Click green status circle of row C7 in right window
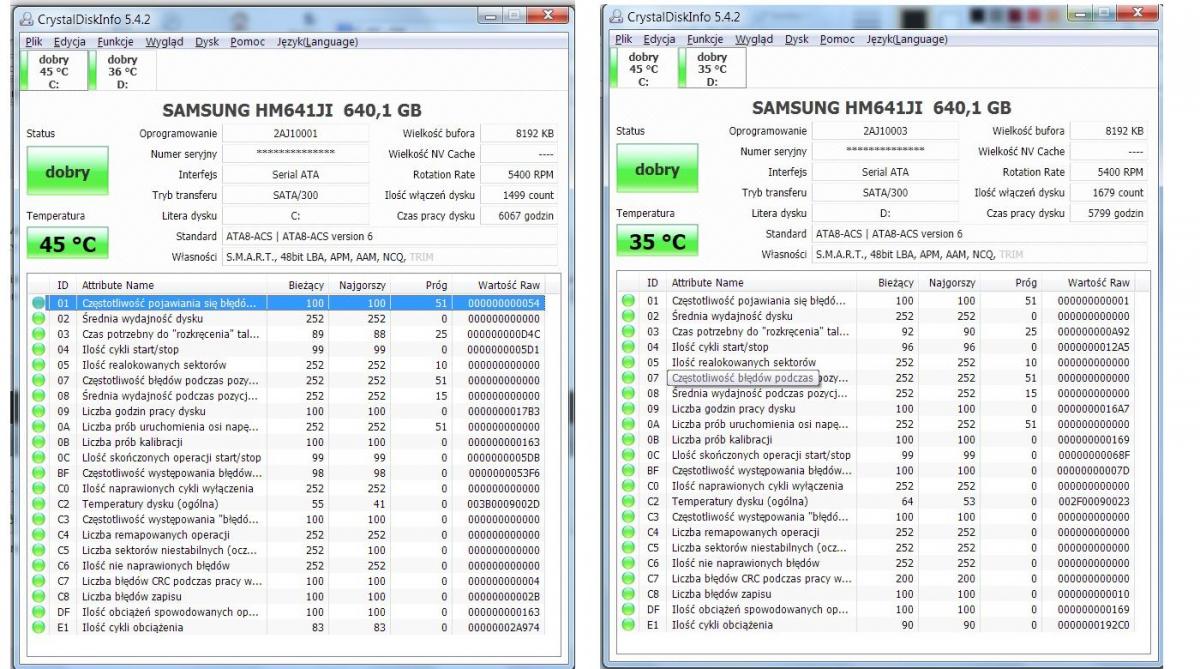Viewport: 1200px width, 669px height. point(629,580)
